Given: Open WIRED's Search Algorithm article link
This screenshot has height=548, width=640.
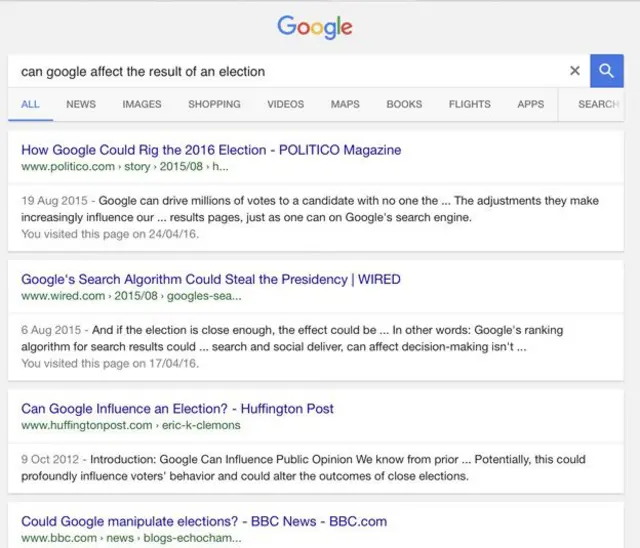Looking at the screenshot, I should pos(211,279).
